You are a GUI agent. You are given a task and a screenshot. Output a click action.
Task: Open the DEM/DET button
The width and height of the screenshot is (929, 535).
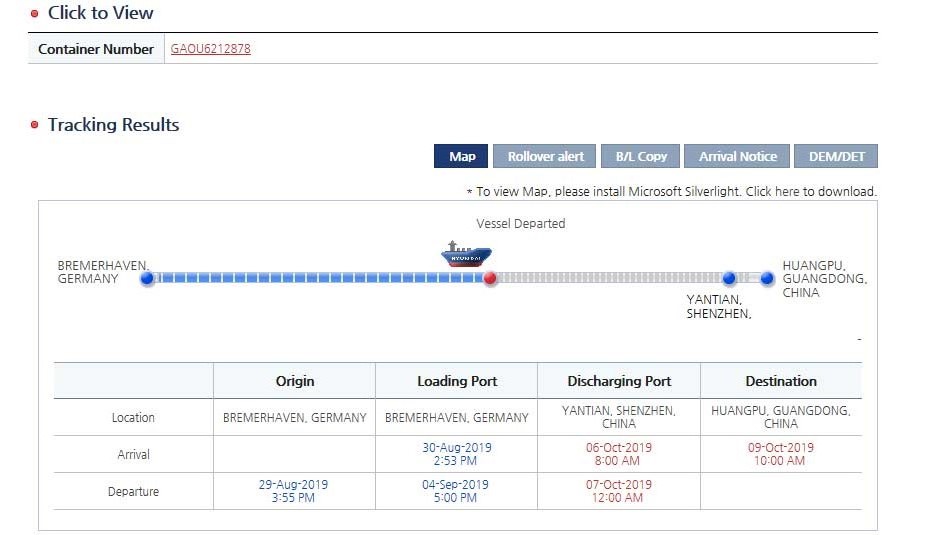[x=836, y=156]
